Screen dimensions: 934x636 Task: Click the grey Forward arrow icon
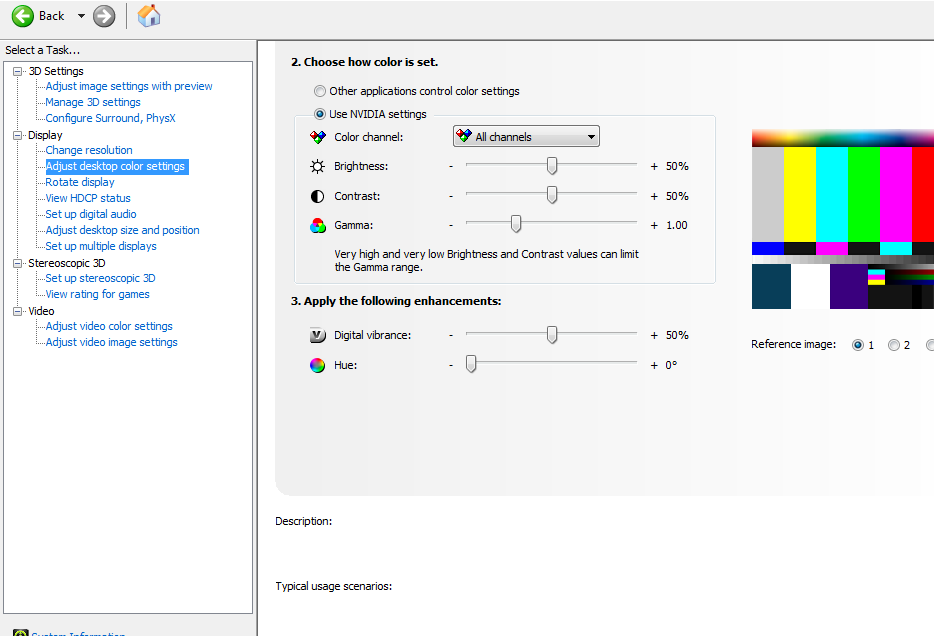coord(104,16)
